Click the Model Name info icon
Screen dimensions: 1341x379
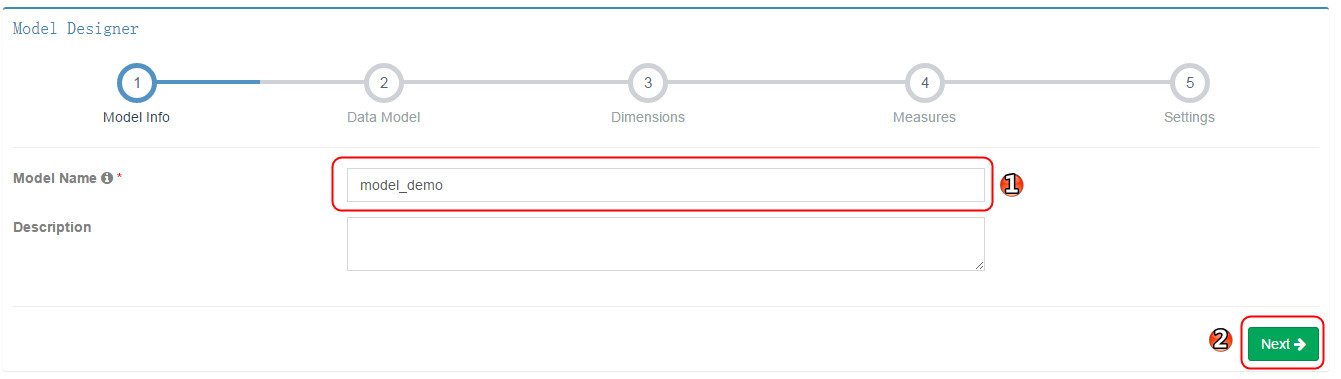106,178
